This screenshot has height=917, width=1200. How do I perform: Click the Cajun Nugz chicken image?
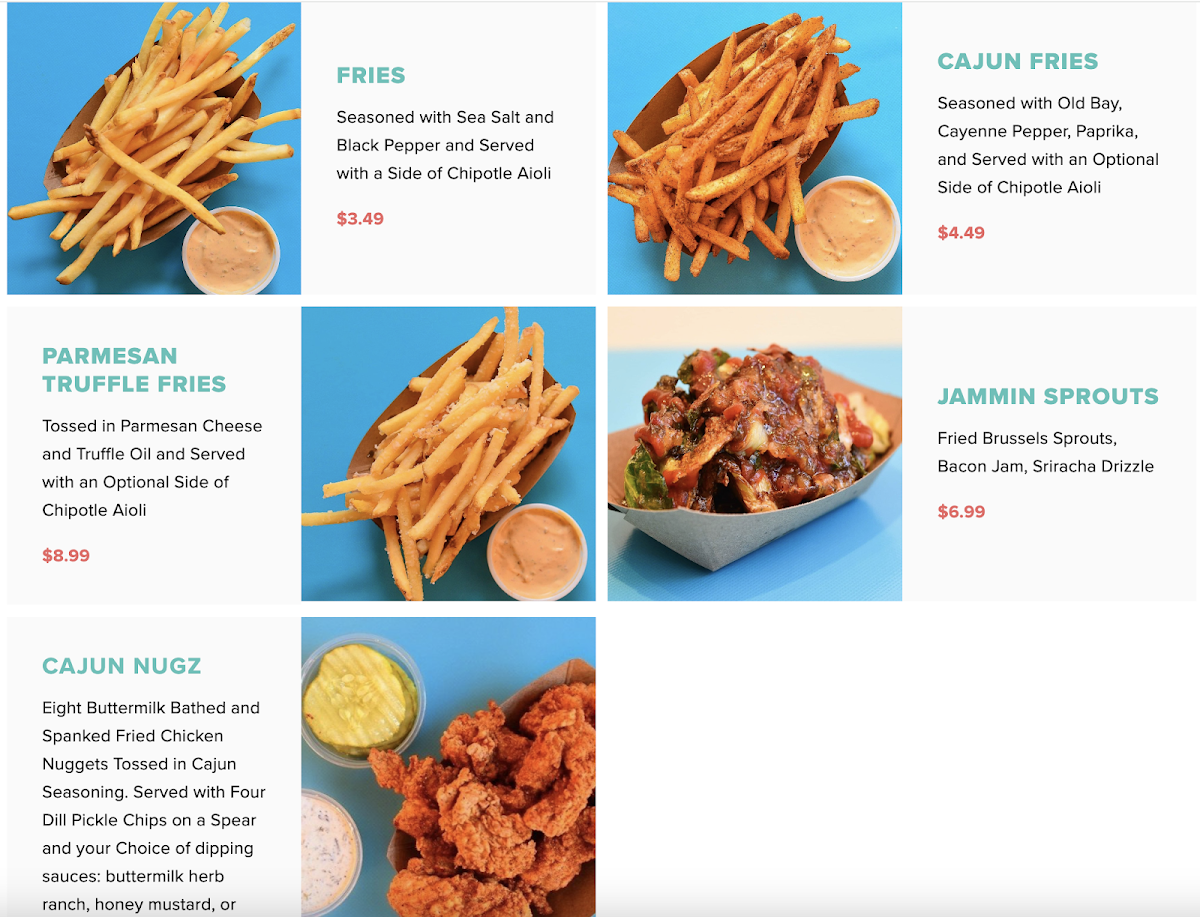click(448, 767)
